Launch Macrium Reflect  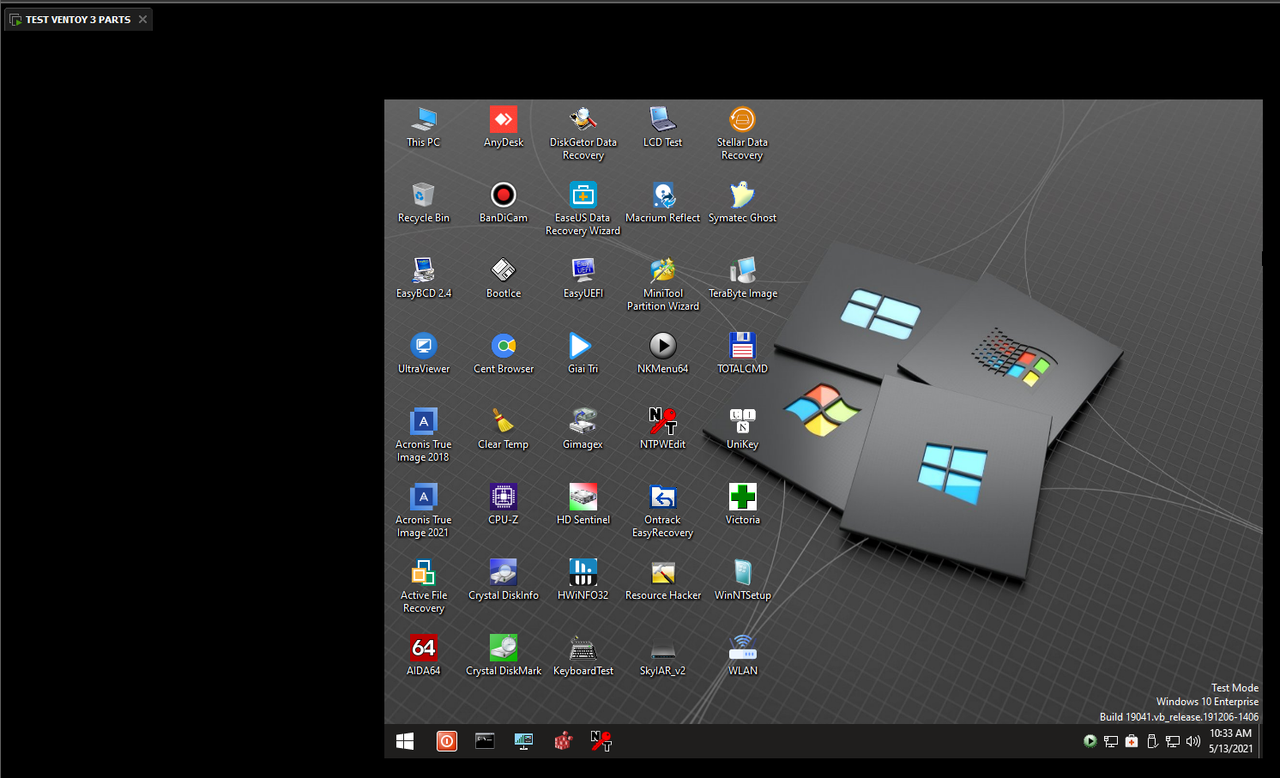point(662,202)
